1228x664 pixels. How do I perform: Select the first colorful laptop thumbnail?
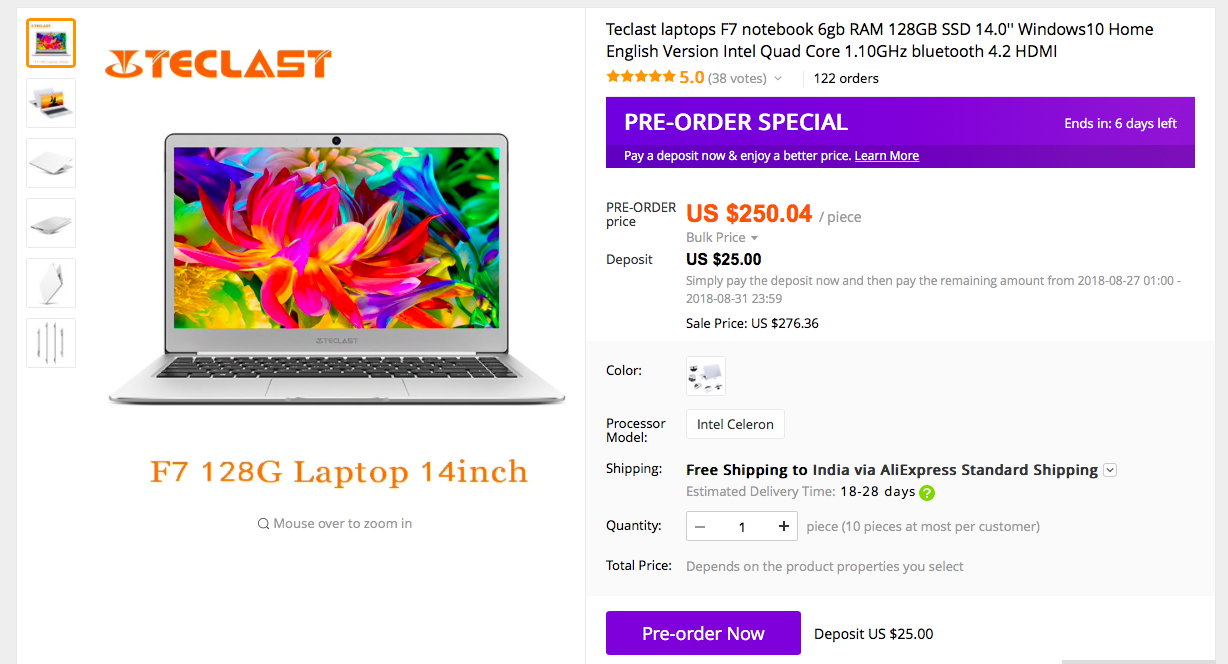pos(51,43)
